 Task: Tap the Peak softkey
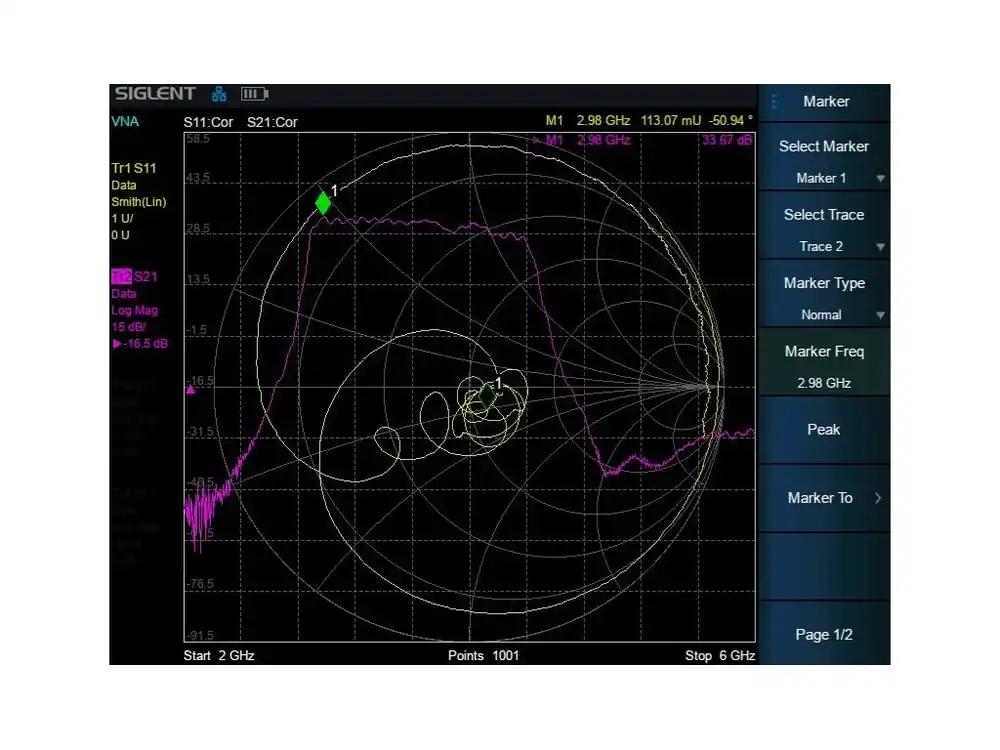tap(824, 430)
